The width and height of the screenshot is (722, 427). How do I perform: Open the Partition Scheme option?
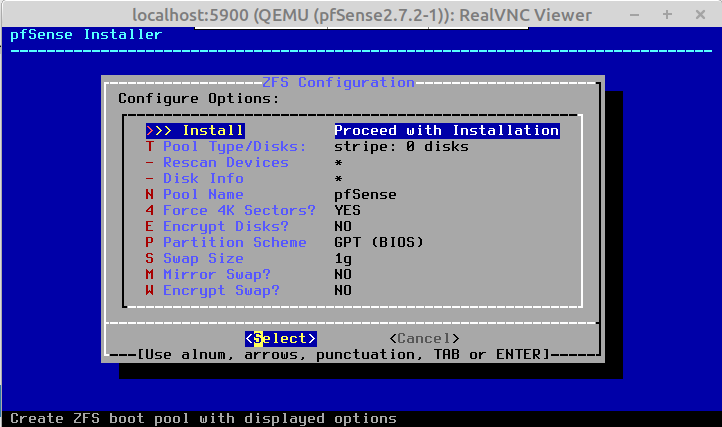pos(235,242)
